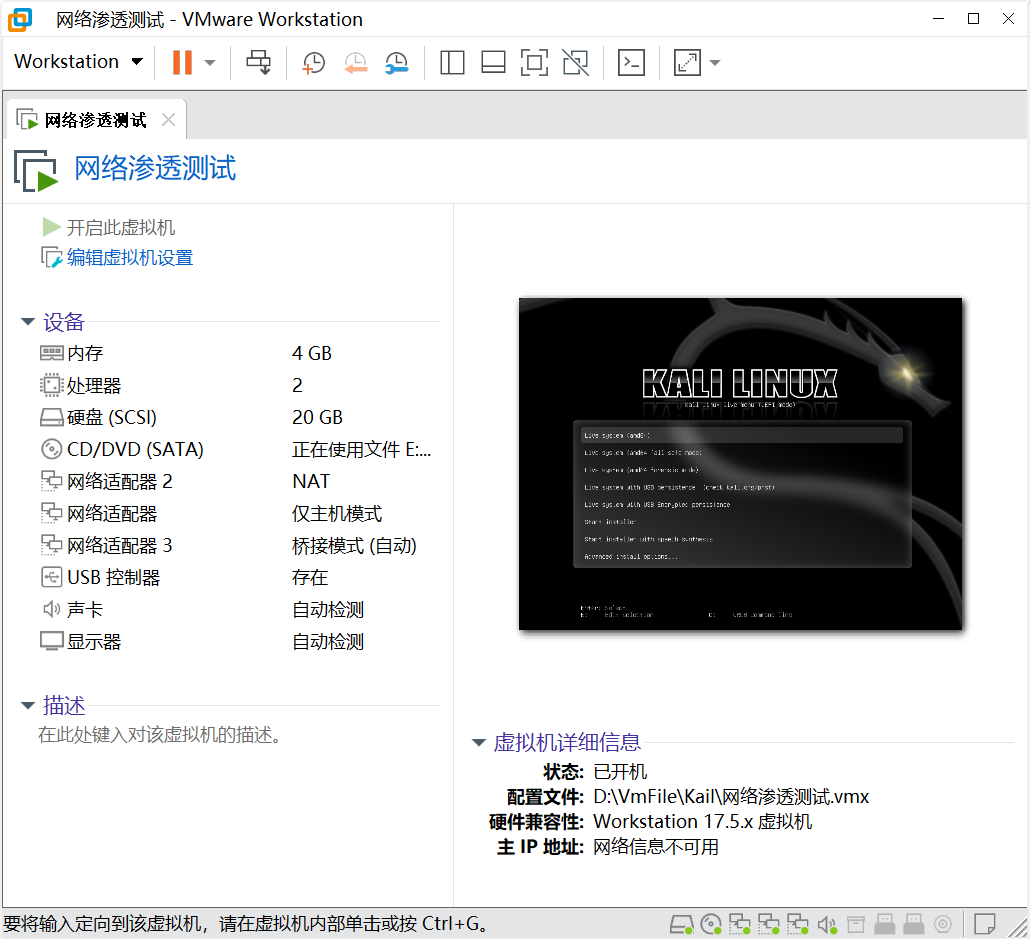
Task: Toggle the thumbnail bar view
Action: (x=493, y=63)
